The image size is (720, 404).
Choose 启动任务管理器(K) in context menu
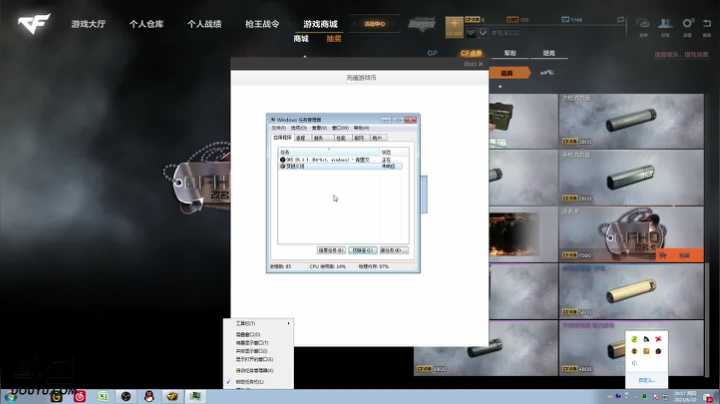click(259, 370)
